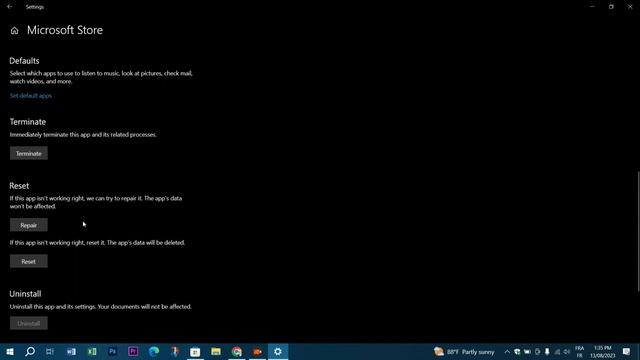Open Microsoft Edge from the taskbar
Viewport: 640px width, 360px height.
154,351
